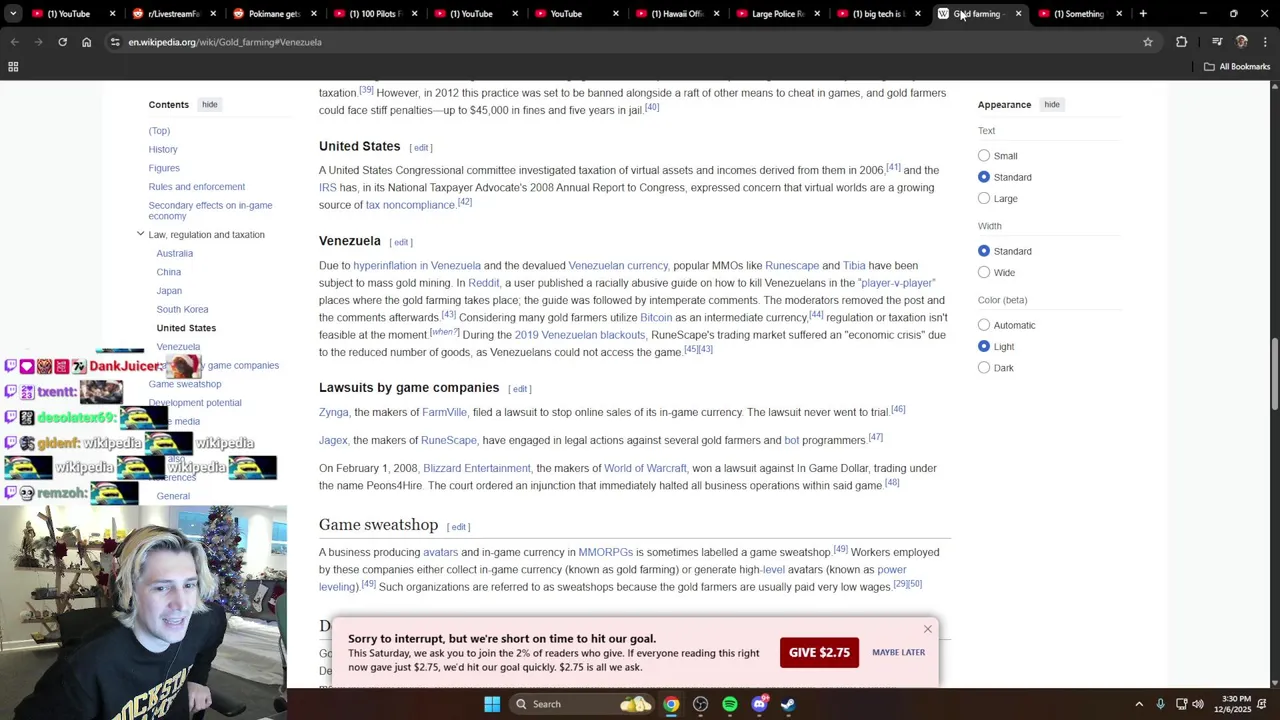Bookmark this page with the star icon

1148,42
